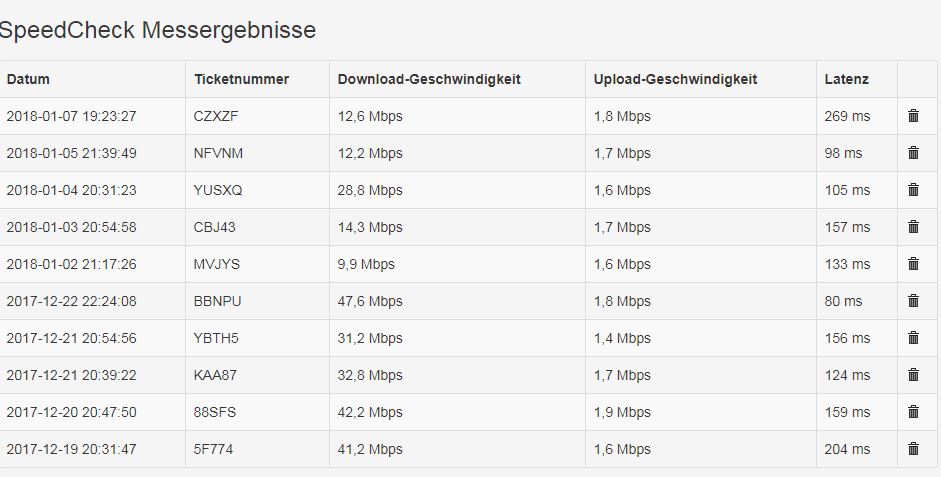Click the Datum column header
This screenshot has height=477, width=941.
tap(28, 79)
